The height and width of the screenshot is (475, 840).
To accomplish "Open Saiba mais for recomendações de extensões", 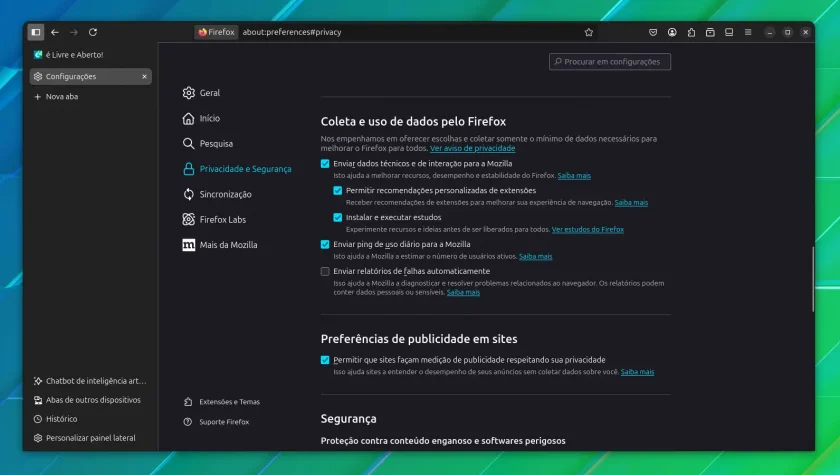I will (631, 202).
